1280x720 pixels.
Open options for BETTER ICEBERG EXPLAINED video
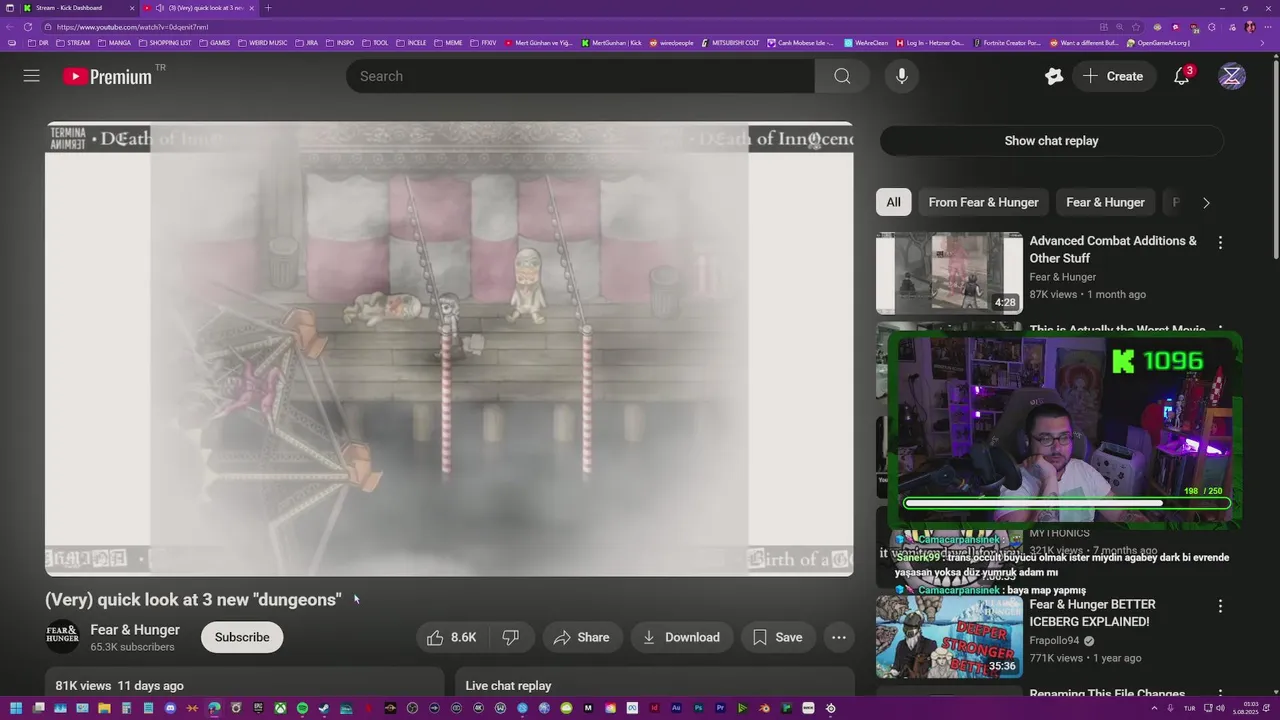[1220, 606]
